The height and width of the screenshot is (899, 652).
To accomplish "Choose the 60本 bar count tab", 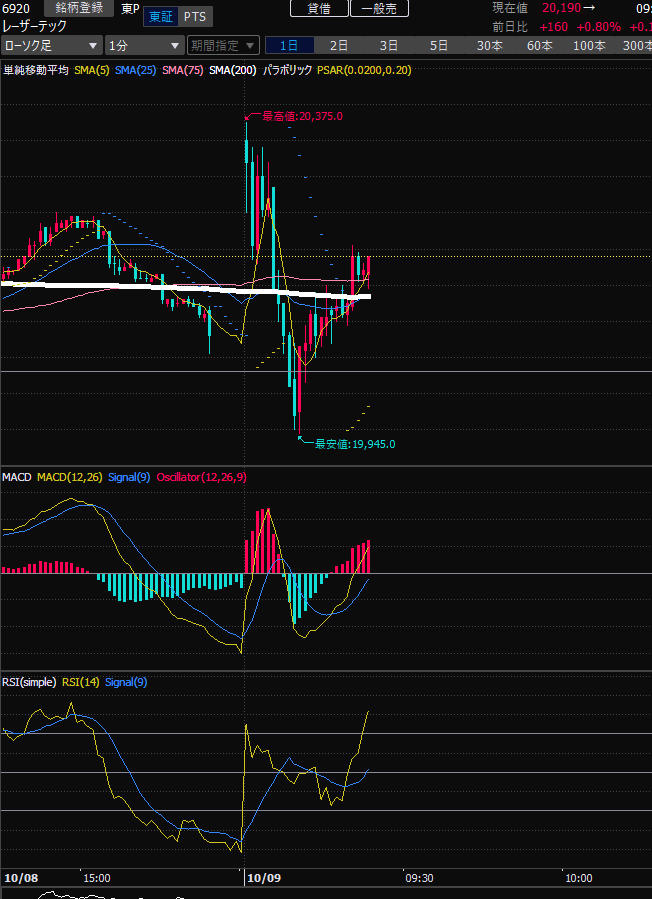I will coord(539,46).
